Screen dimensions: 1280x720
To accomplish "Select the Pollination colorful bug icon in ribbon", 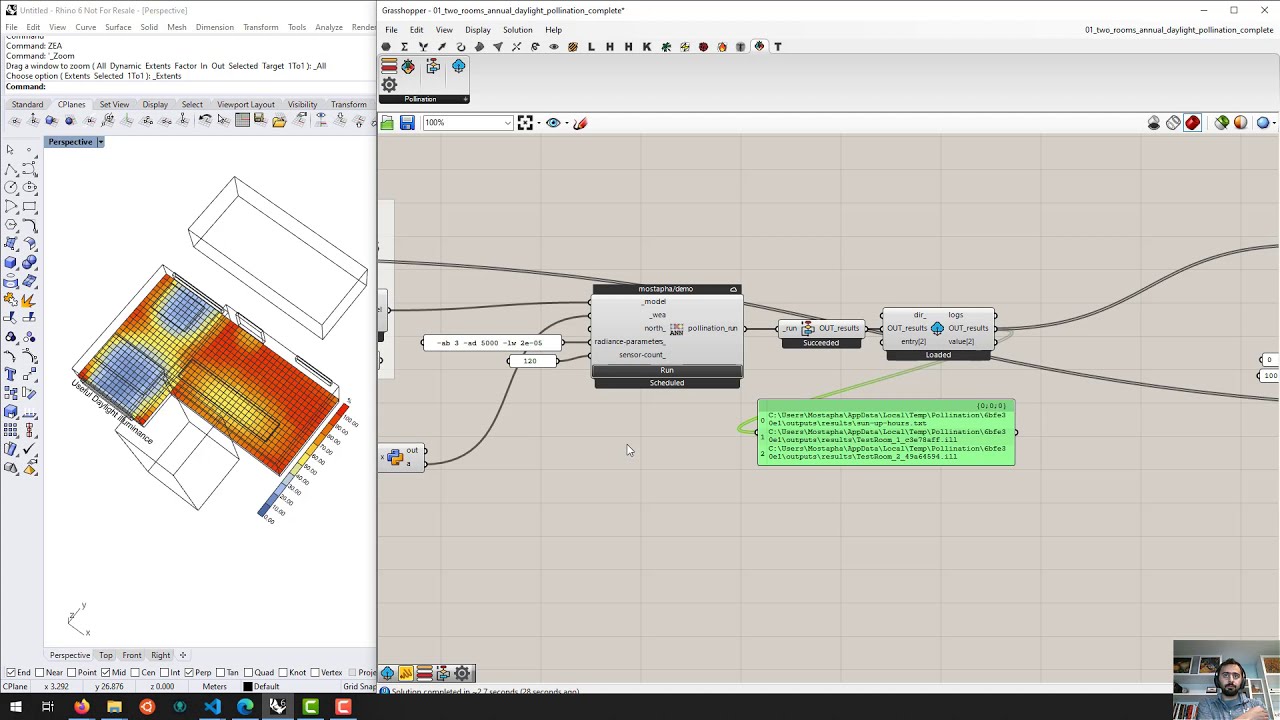I will point(408,66).
